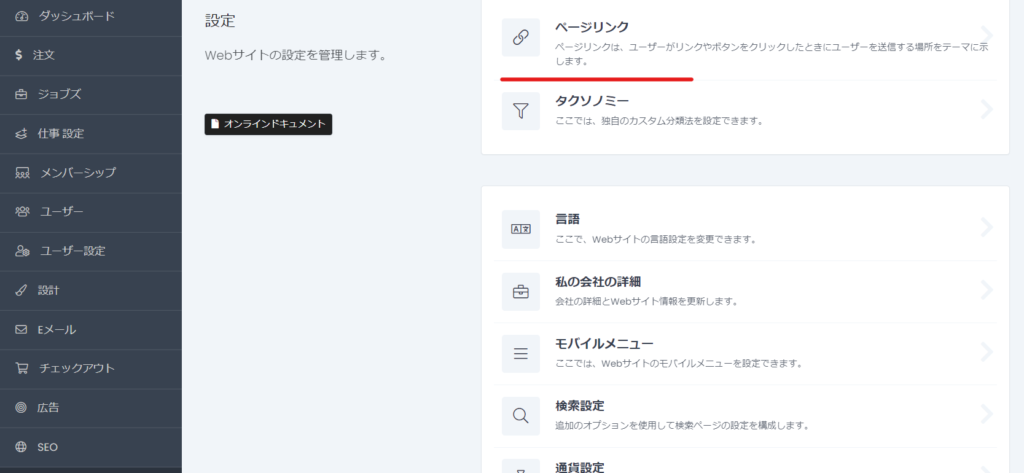Click the cart icon beside チェックアウト
Image resolution: width=1024 pixels, height=473 pixels.
pyautogui.click(x=21, y=368)
